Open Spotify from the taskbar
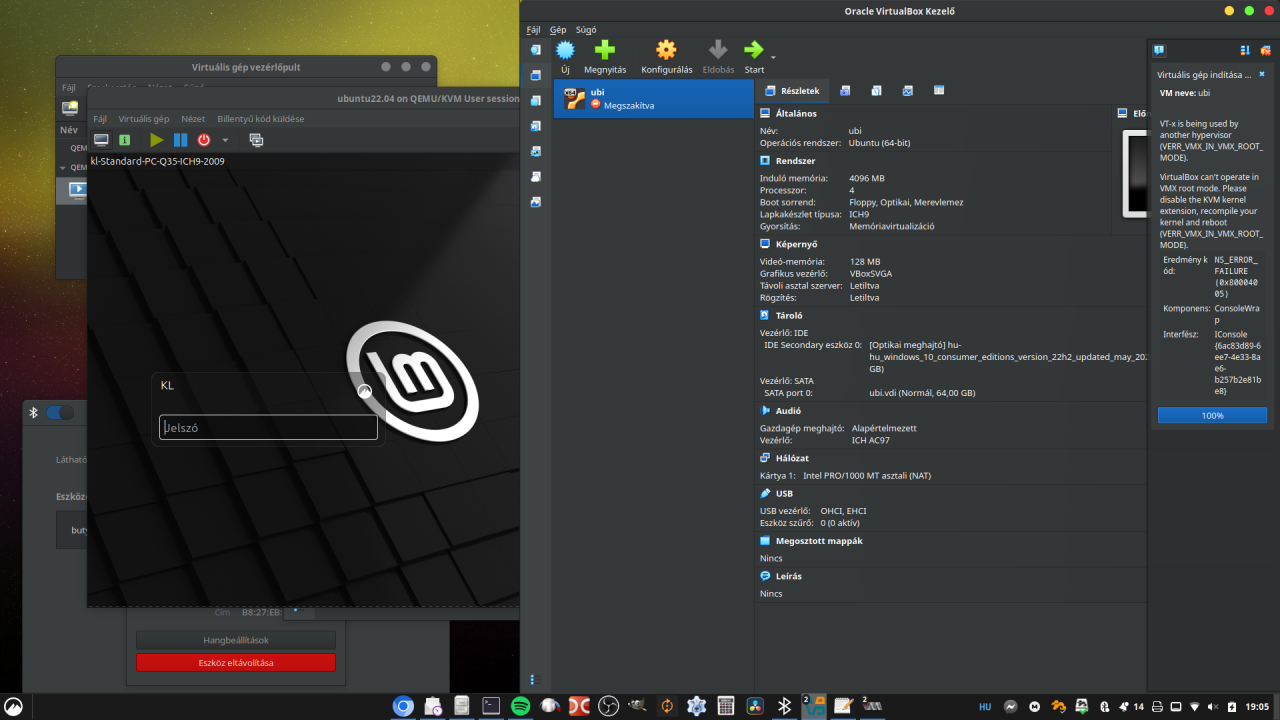 coord(520,706)
